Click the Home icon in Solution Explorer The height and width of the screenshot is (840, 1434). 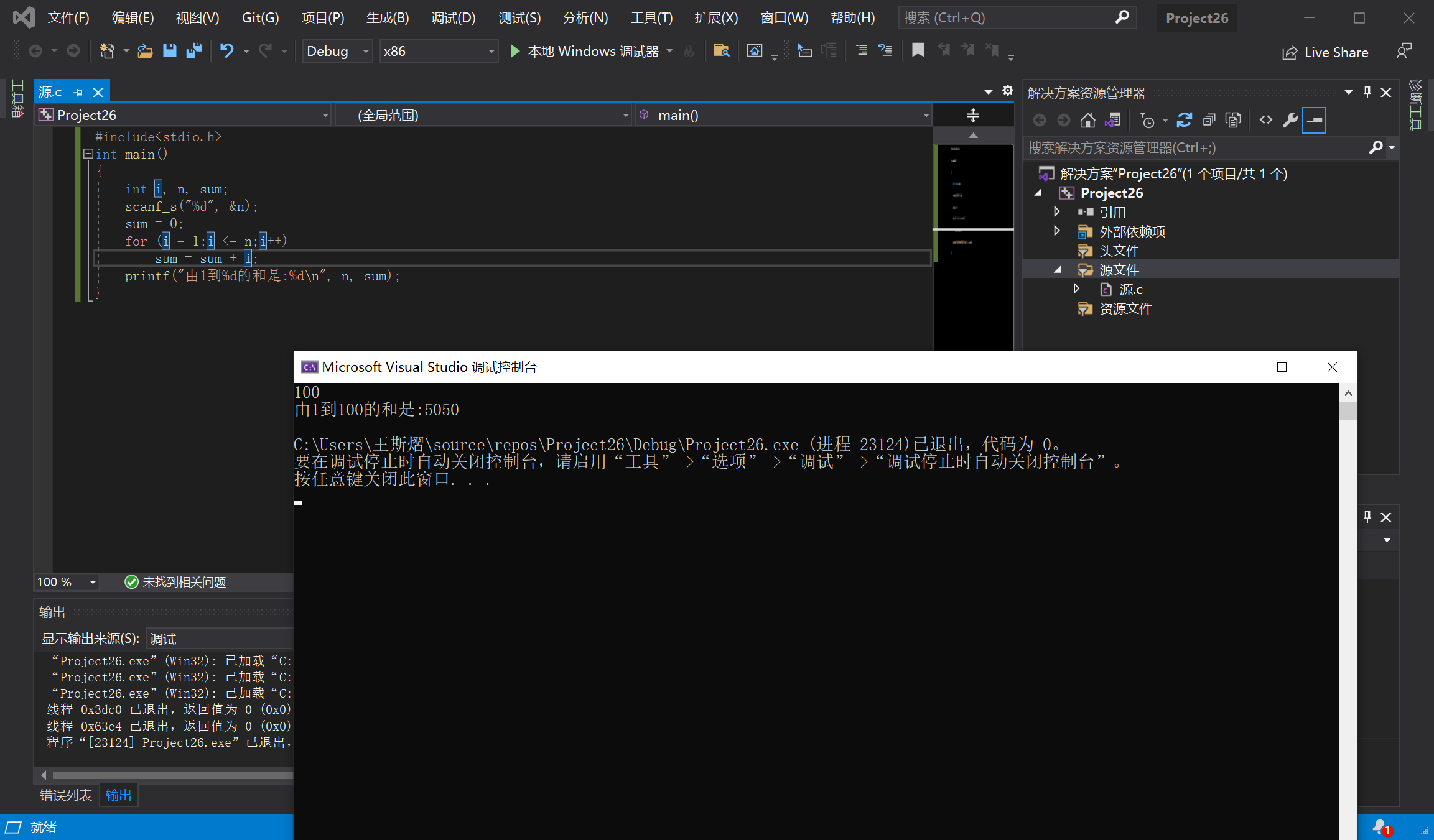pos(1087,120)
